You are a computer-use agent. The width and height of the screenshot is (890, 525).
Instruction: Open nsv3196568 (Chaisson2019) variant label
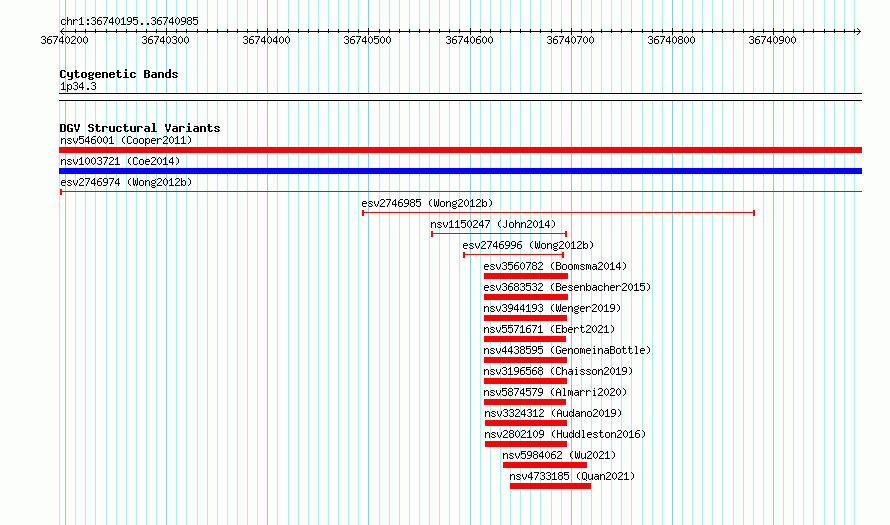pyautogui.click(x=558, y=371)
